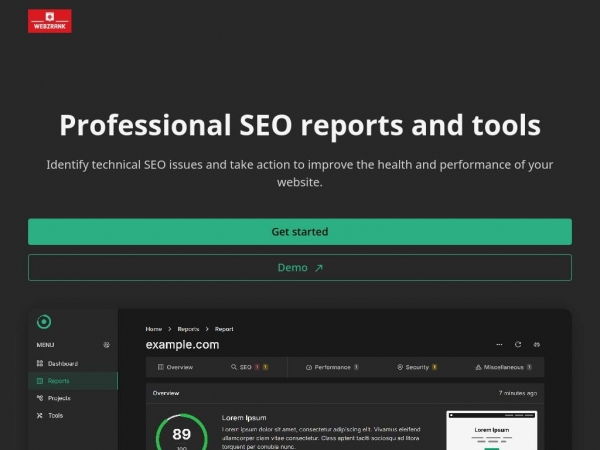Click the Dashboard grid icon
The width and height of the screenshot is (600, 450).
coord(40,363)
